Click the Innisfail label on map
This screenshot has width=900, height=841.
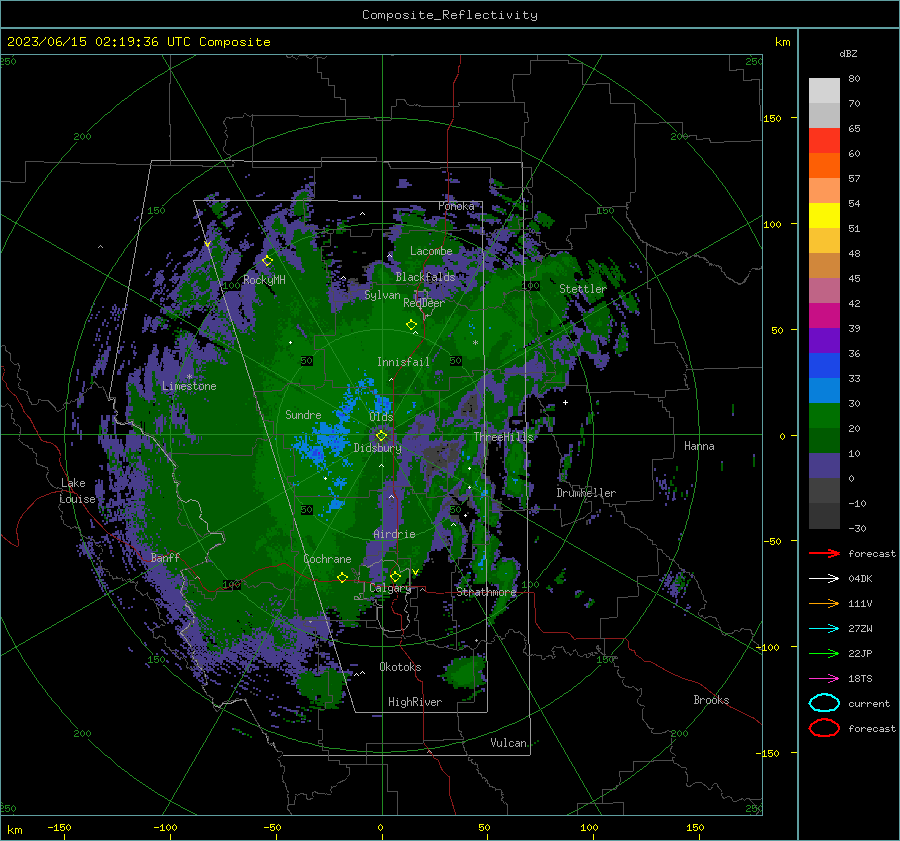pyautogui.click(x=403, y=362)
